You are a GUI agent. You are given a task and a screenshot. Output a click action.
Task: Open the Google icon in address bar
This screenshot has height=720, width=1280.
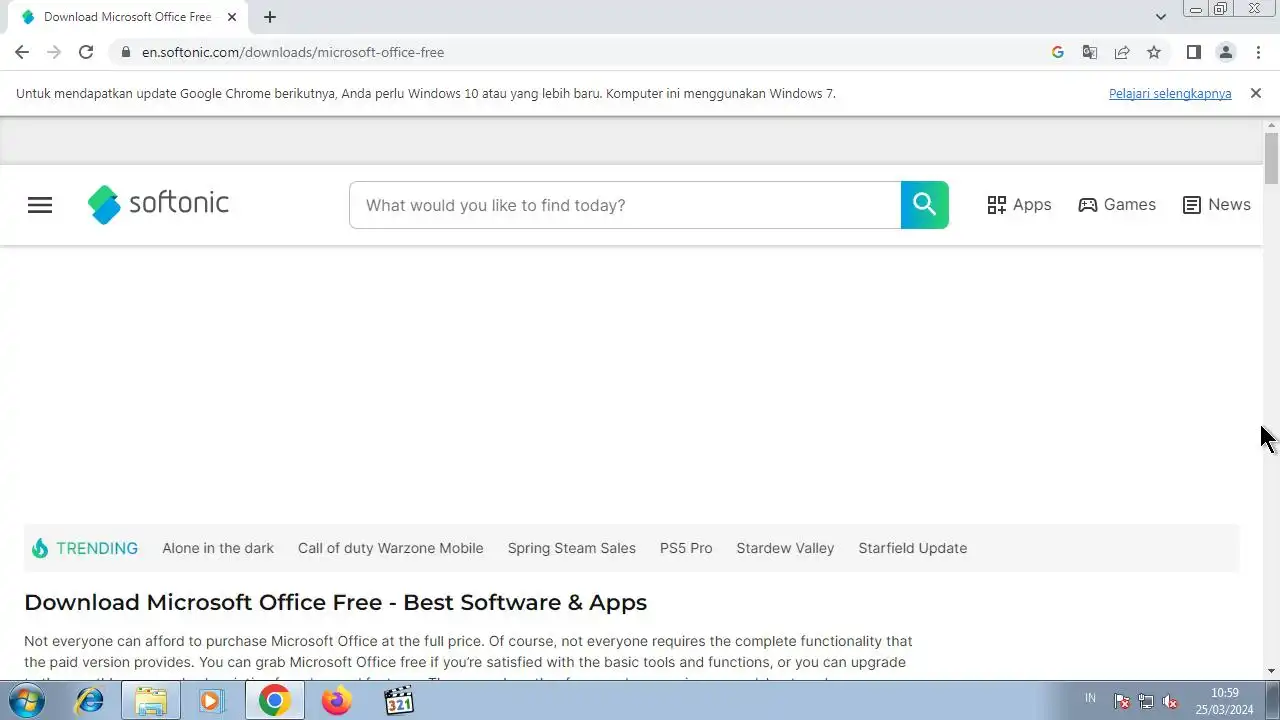coord(1058,52)
